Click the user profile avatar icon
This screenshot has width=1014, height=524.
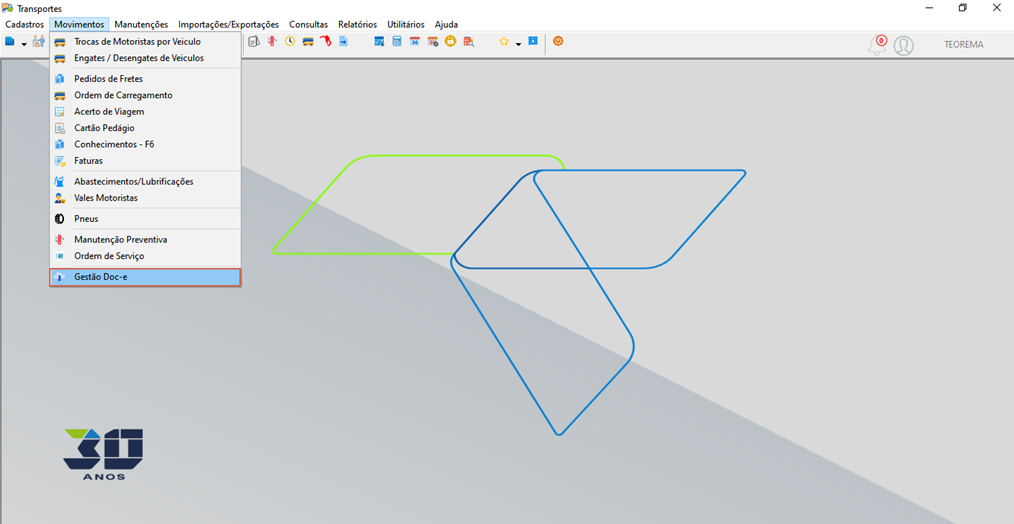tap(903, 45)
